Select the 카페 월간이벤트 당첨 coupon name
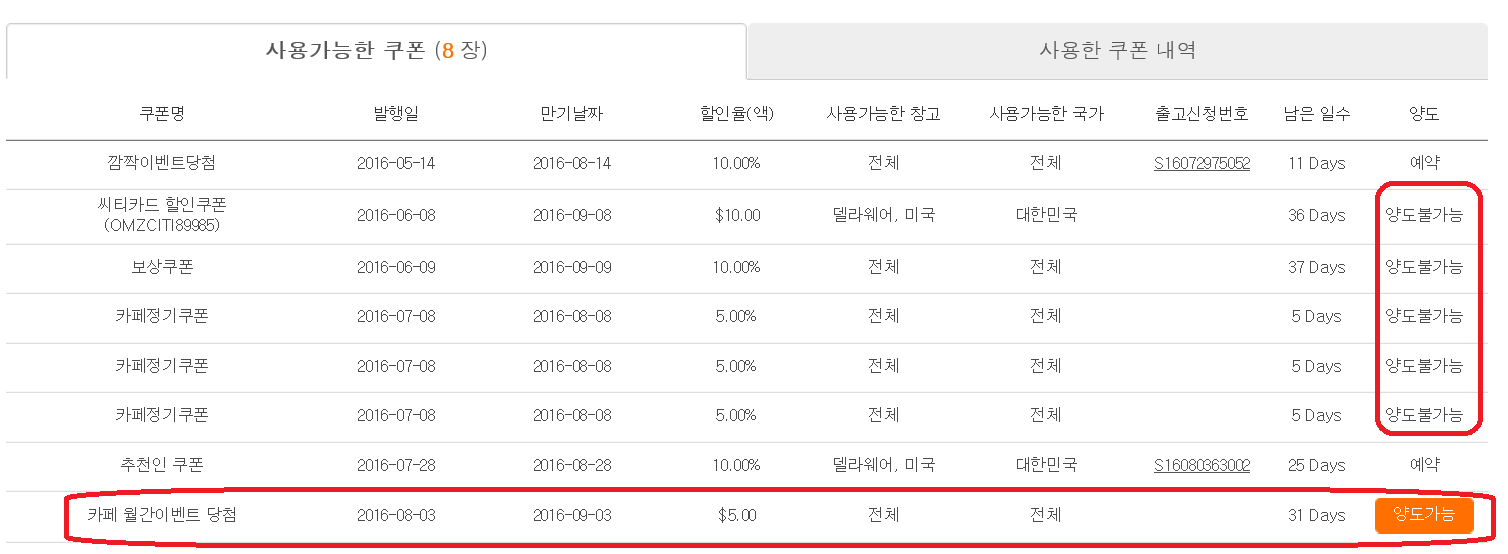Screen dimensions: 1508x554 (162, 516)
